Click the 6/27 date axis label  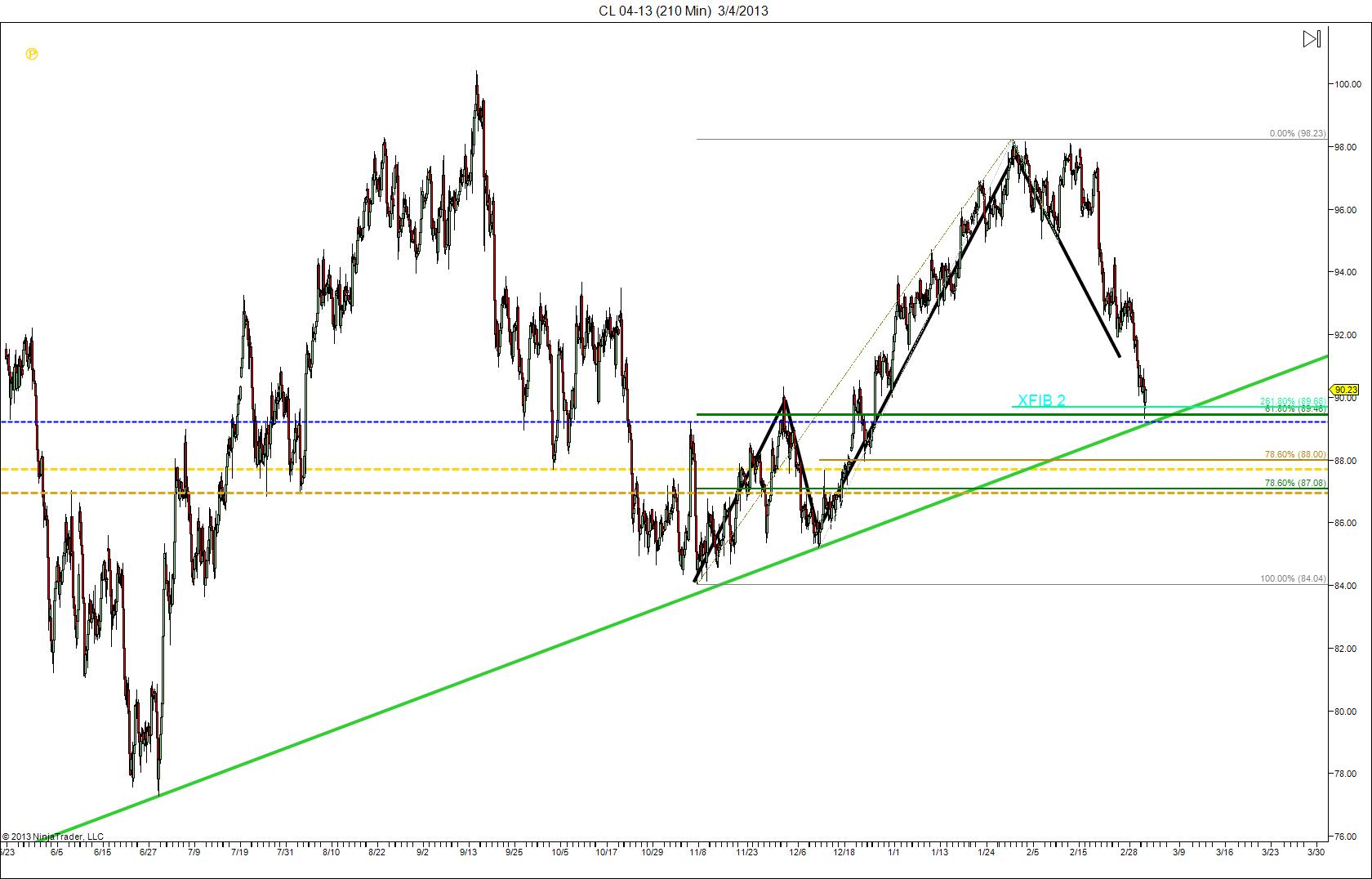[148, 852]
